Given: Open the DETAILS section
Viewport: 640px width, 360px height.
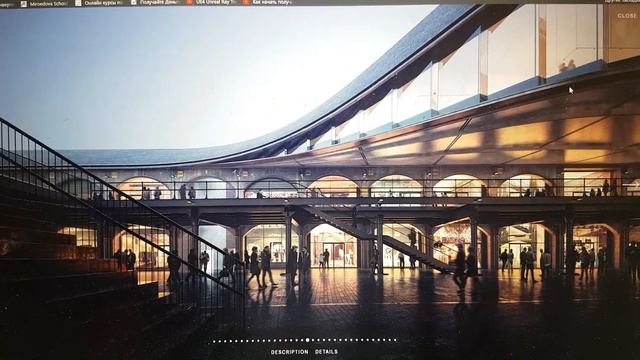Looking at the screenshot, I should (326, 352).
